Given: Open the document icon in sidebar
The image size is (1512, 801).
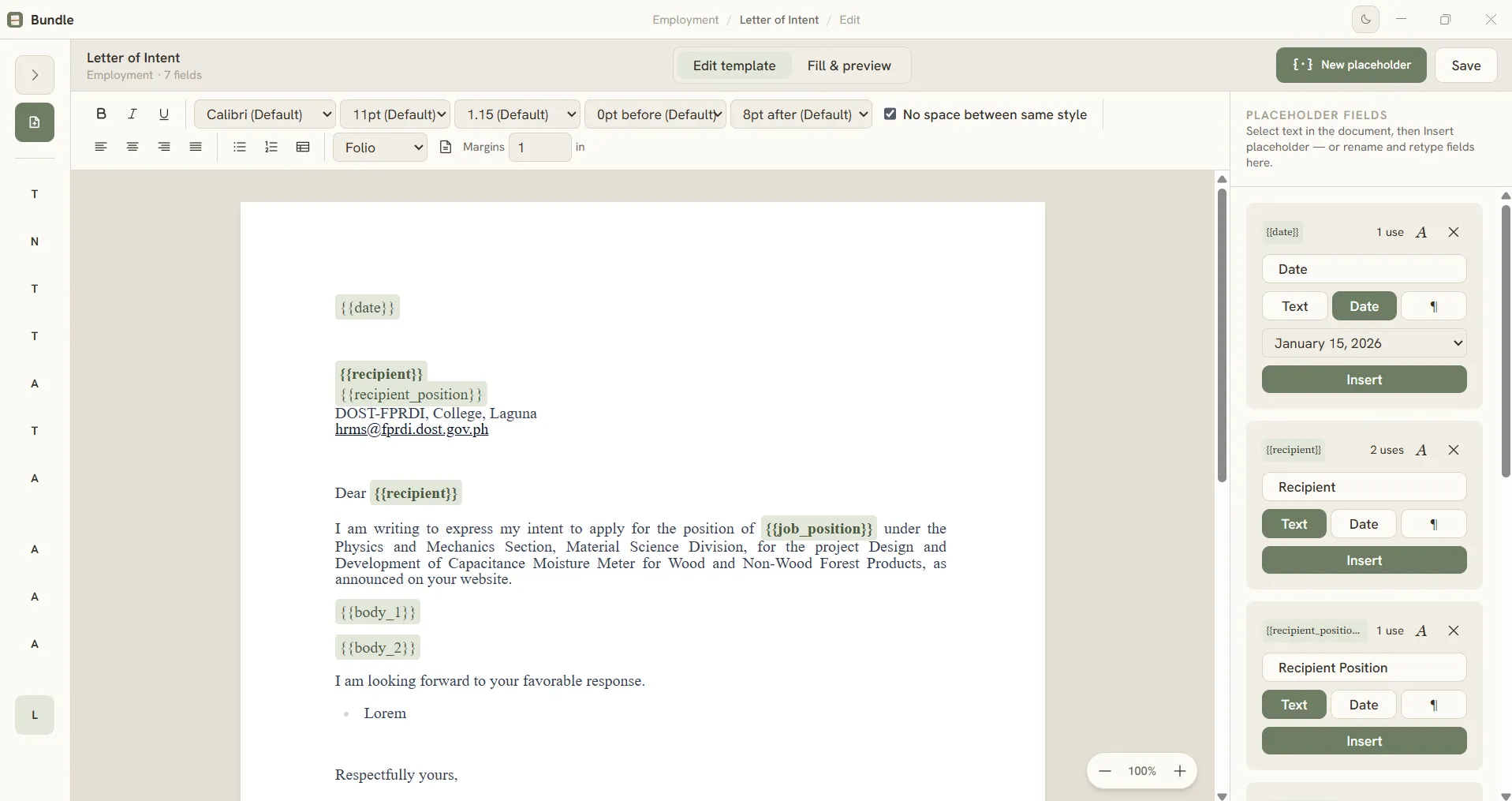Looking at the screenshot, I should coord(35,122).
